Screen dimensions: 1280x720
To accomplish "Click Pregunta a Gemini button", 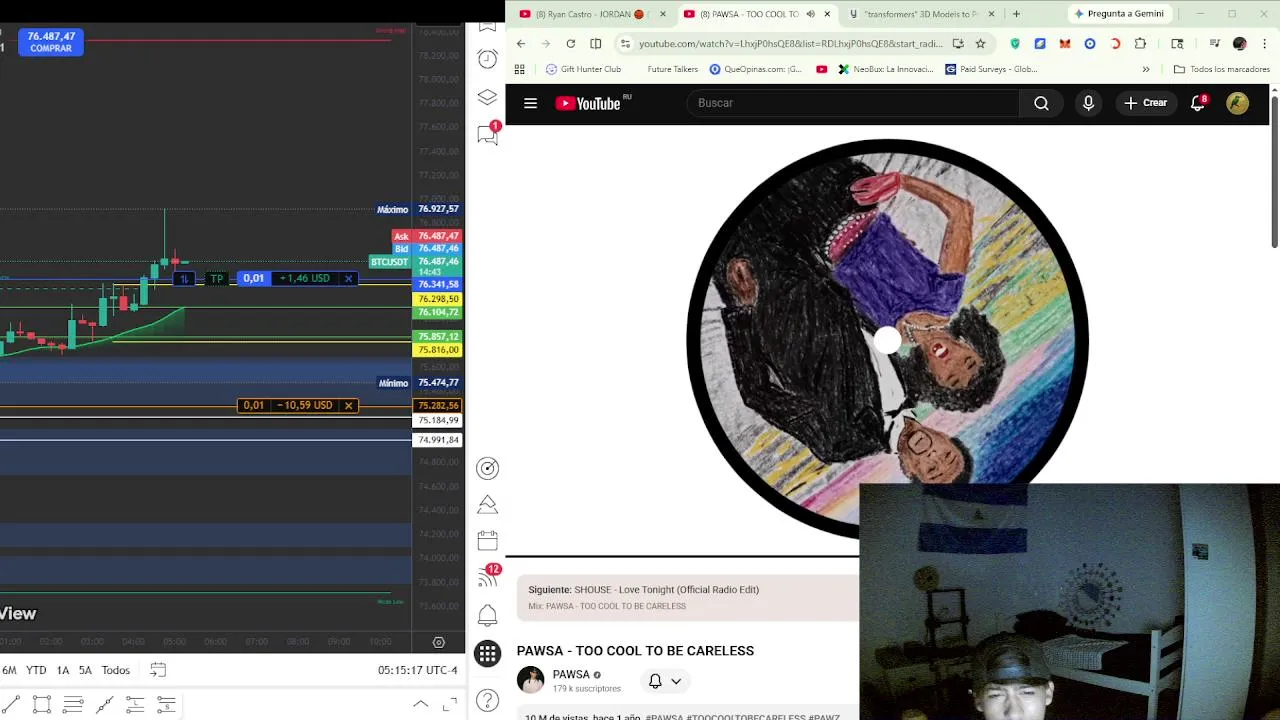I will pos(1118,14).
